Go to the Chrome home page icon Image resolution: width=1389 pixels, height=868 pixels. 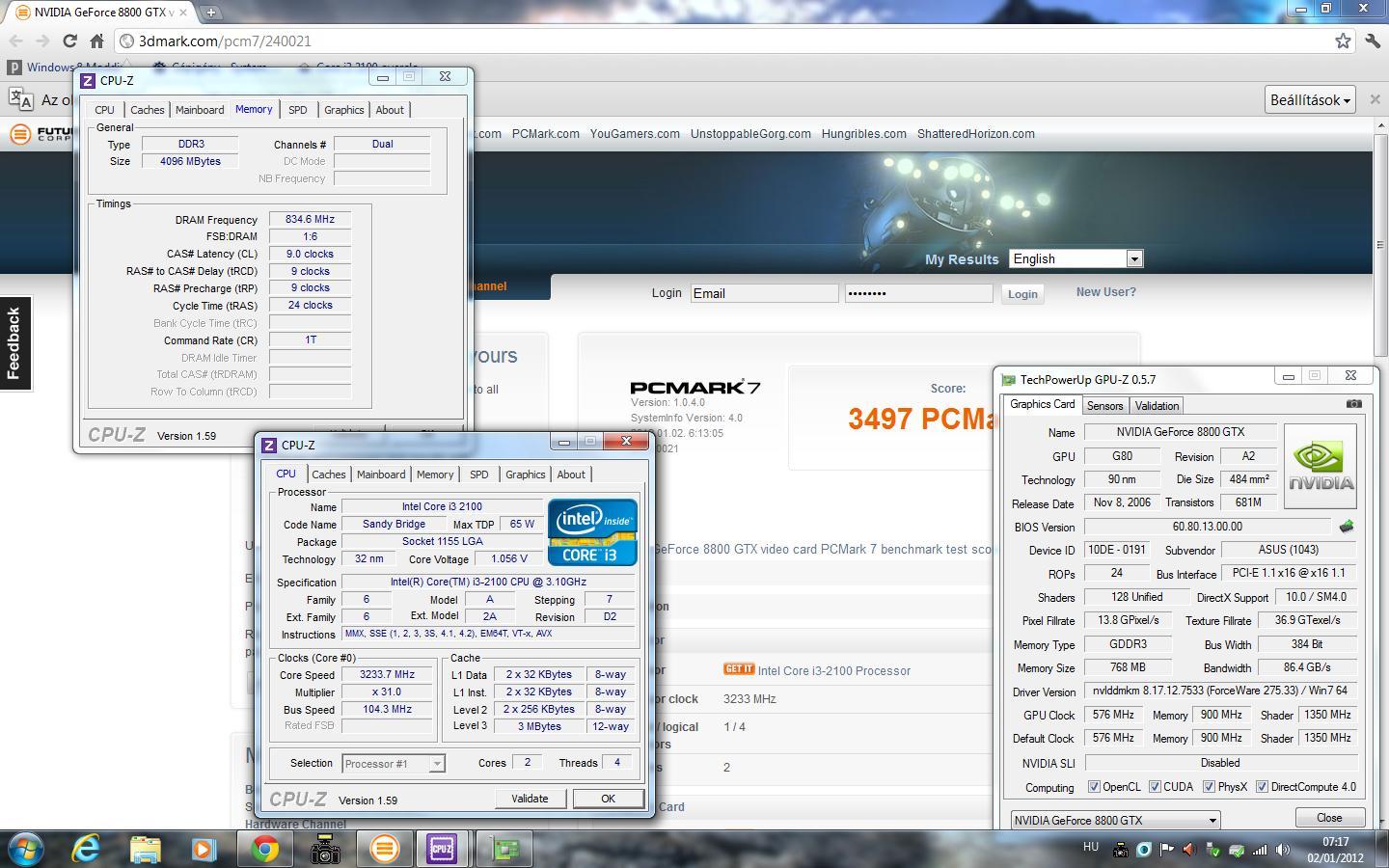(96, 41)
